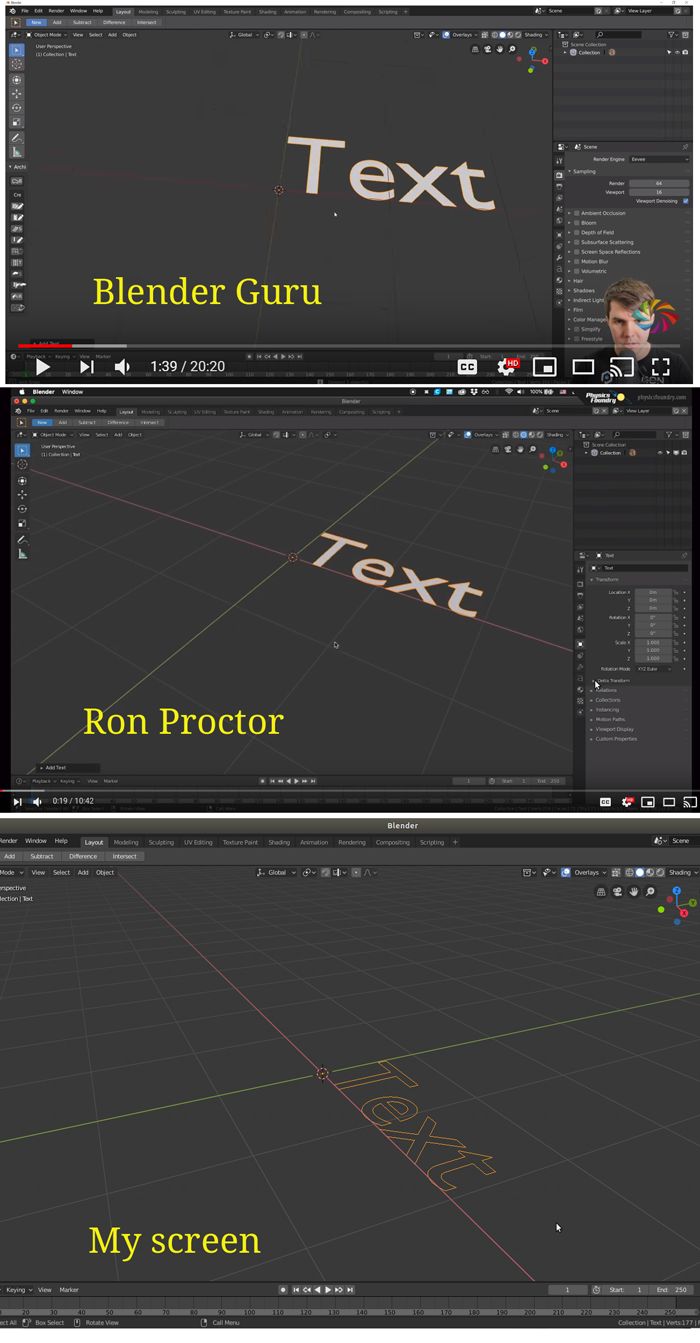Select the Move tool in Ron Proctor's toolbar
This screenshot has height=1343, width=700.
point(22,494)
